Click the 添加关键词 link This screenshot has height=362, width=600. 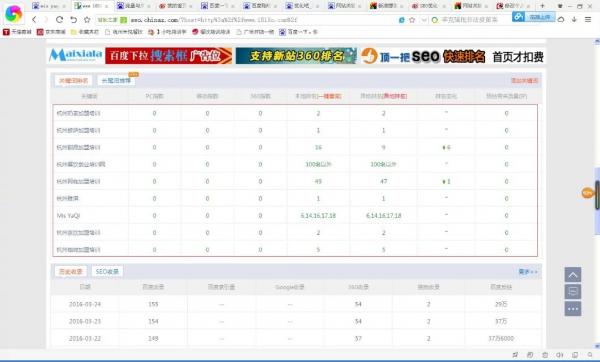pyautogui.click(x=524, y=80)
